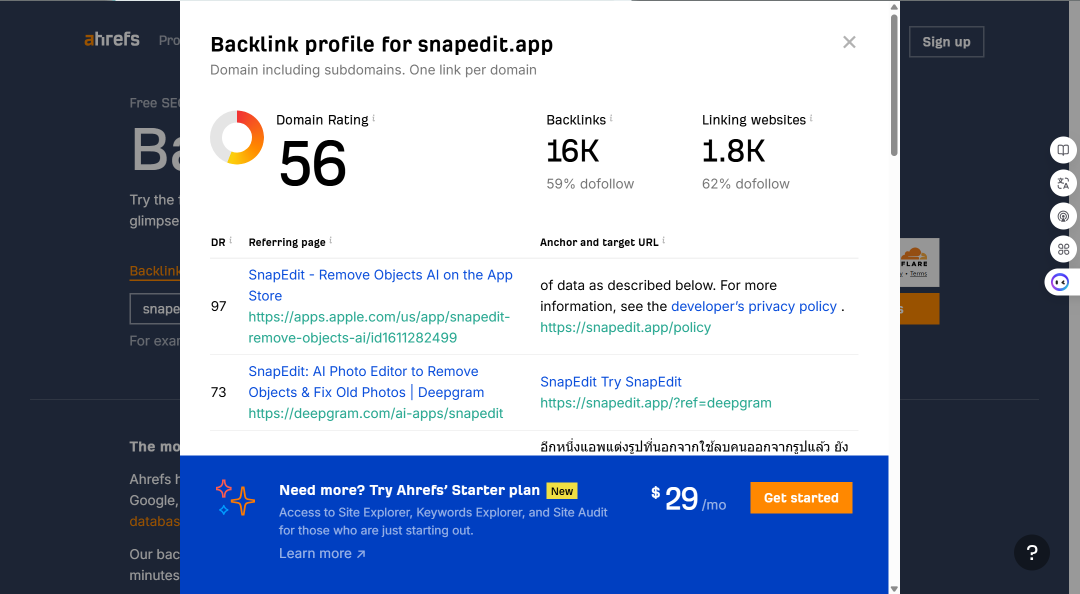Click the Get started button
Image resolution: width=1080 pixels, height=594 pixels.
pos(801,498)
